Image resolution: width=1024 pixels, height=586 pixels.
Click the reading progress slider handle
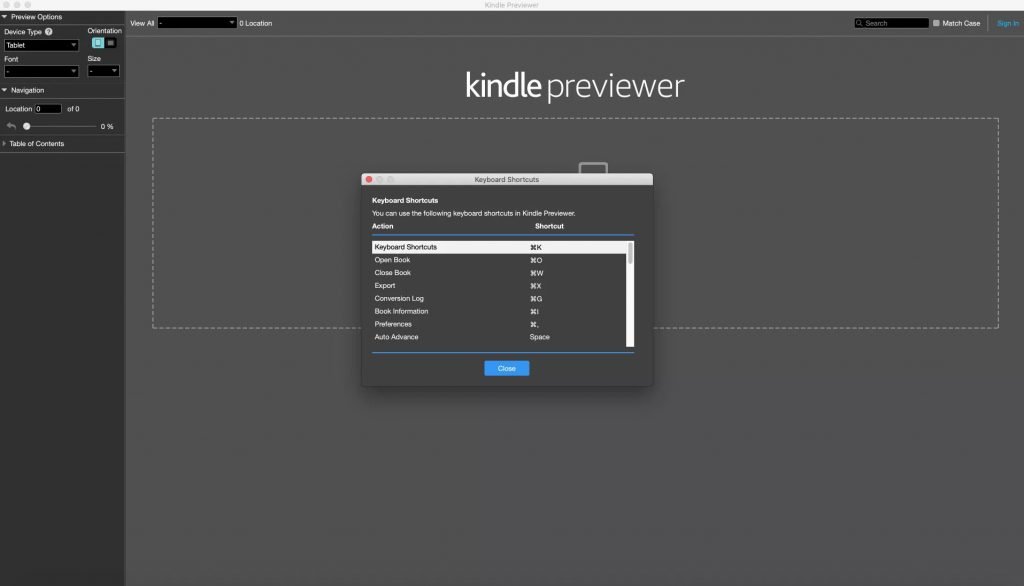(27, 126)
